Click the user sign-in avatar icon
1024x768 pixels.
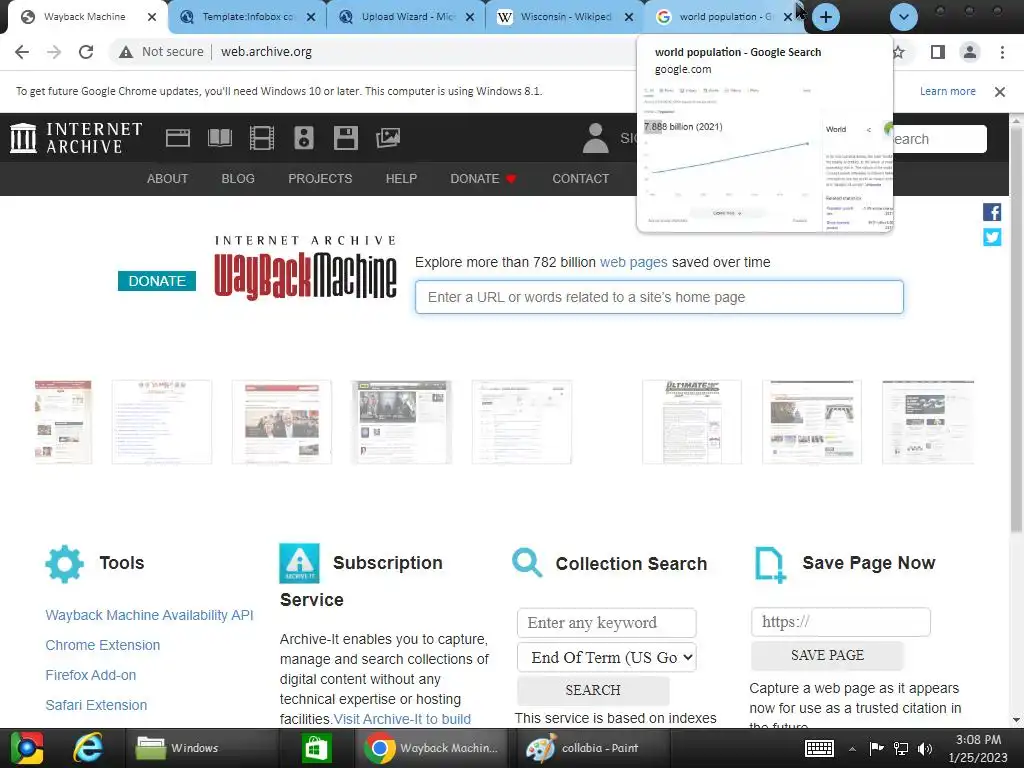pos(595,138)
